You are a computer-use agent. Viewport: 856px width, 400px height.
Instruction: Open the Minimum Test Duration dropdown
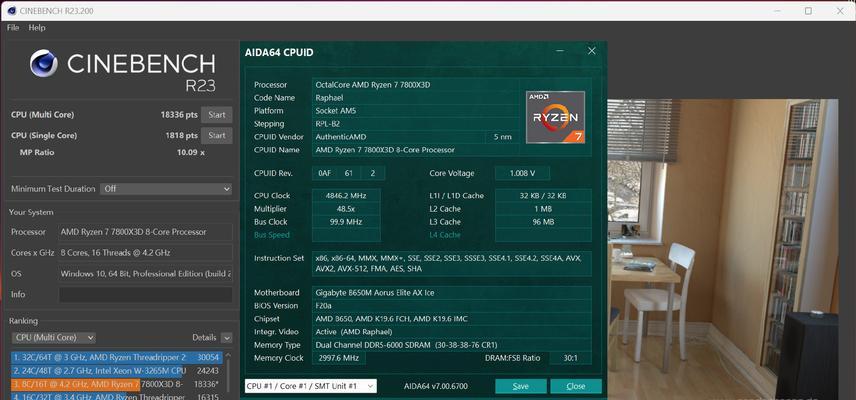[x=167, y=189]
